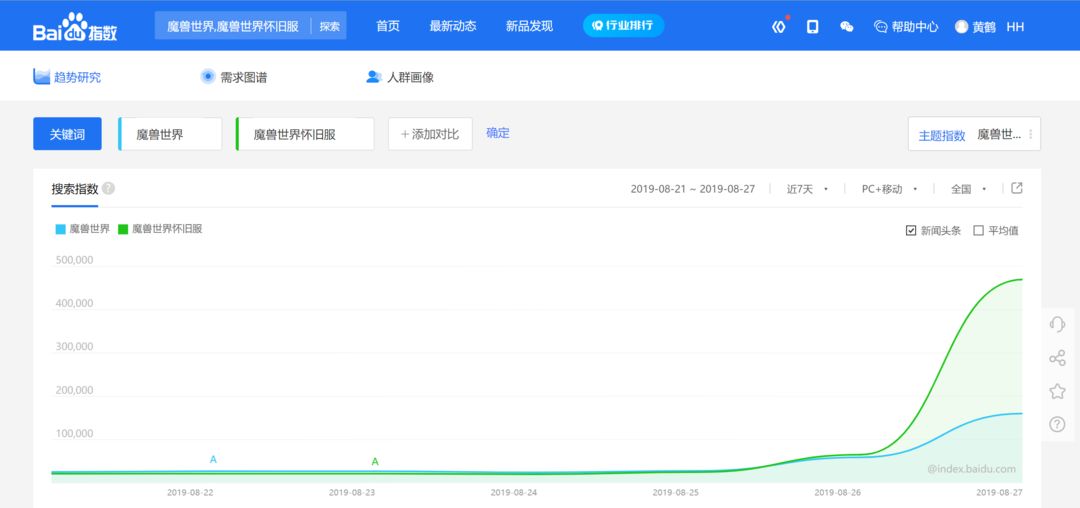Click the green news marker A near 2019-08-23
This screenshot has height=508, width=1080.
[x=375, y=461]
